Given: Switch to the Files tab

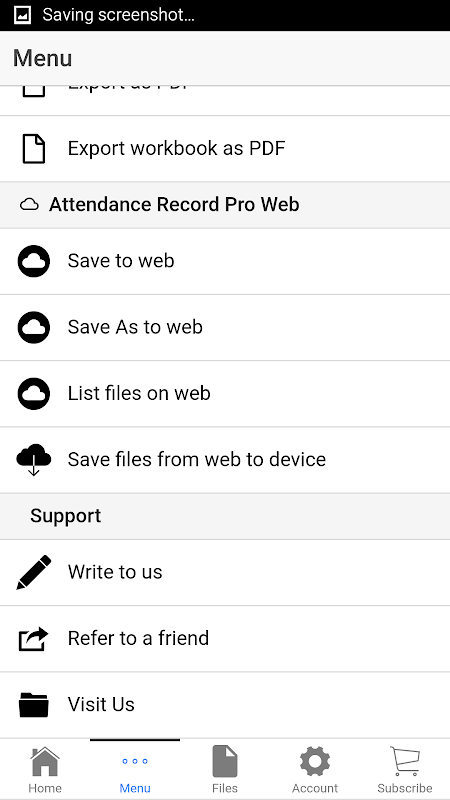Looking at the screenshot, I should point(225,769).
